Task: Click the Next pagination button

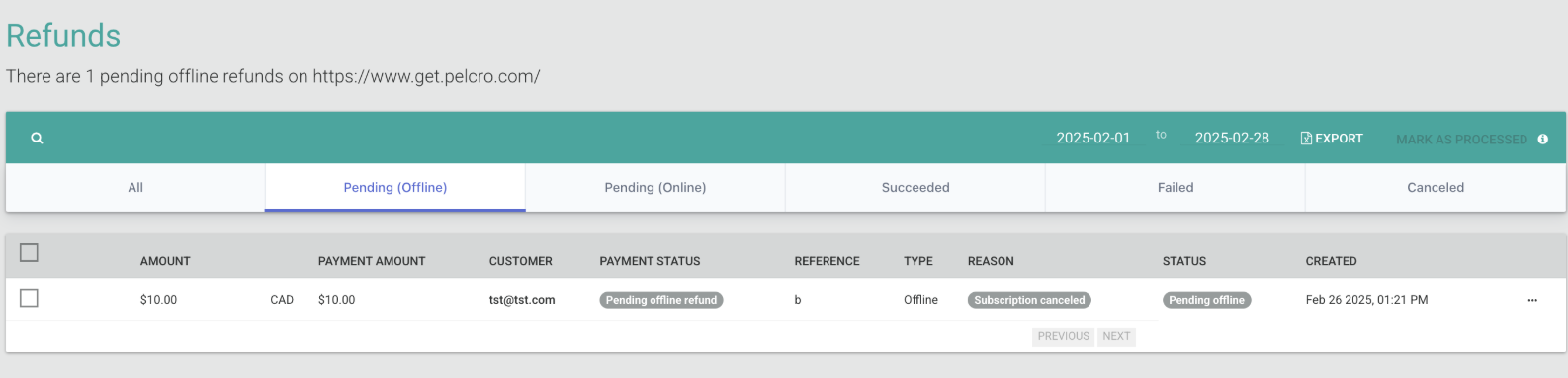Action: tap(1116, 336)
